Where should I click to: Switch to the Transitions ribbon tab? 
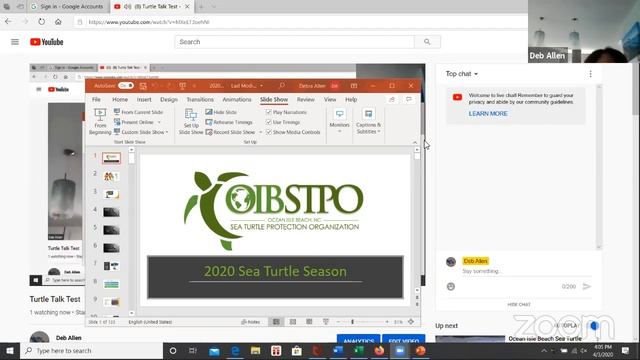pos(200,99)
